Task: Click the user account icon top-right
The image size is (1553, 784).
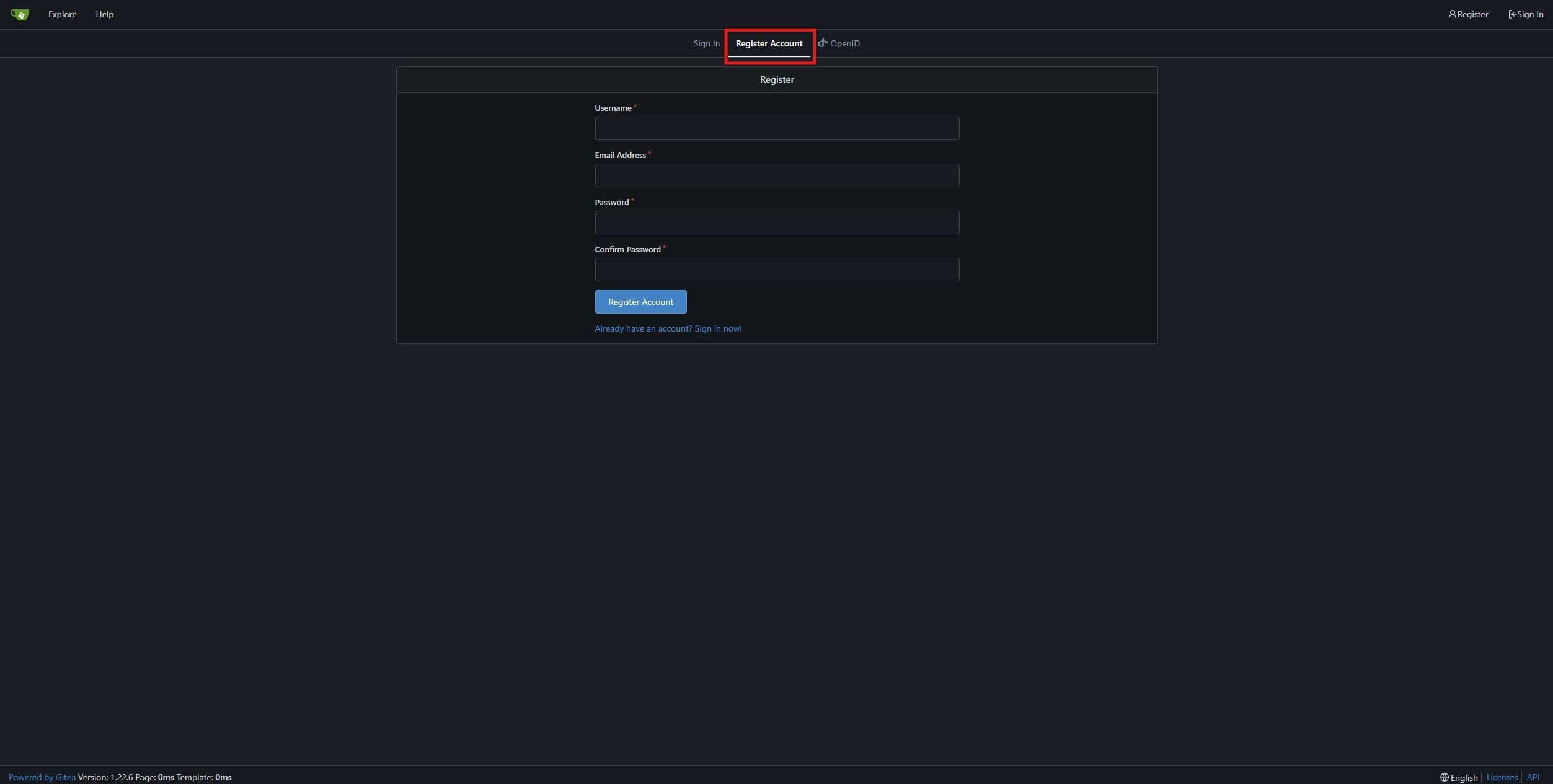Action: (x=1451, y=14)
